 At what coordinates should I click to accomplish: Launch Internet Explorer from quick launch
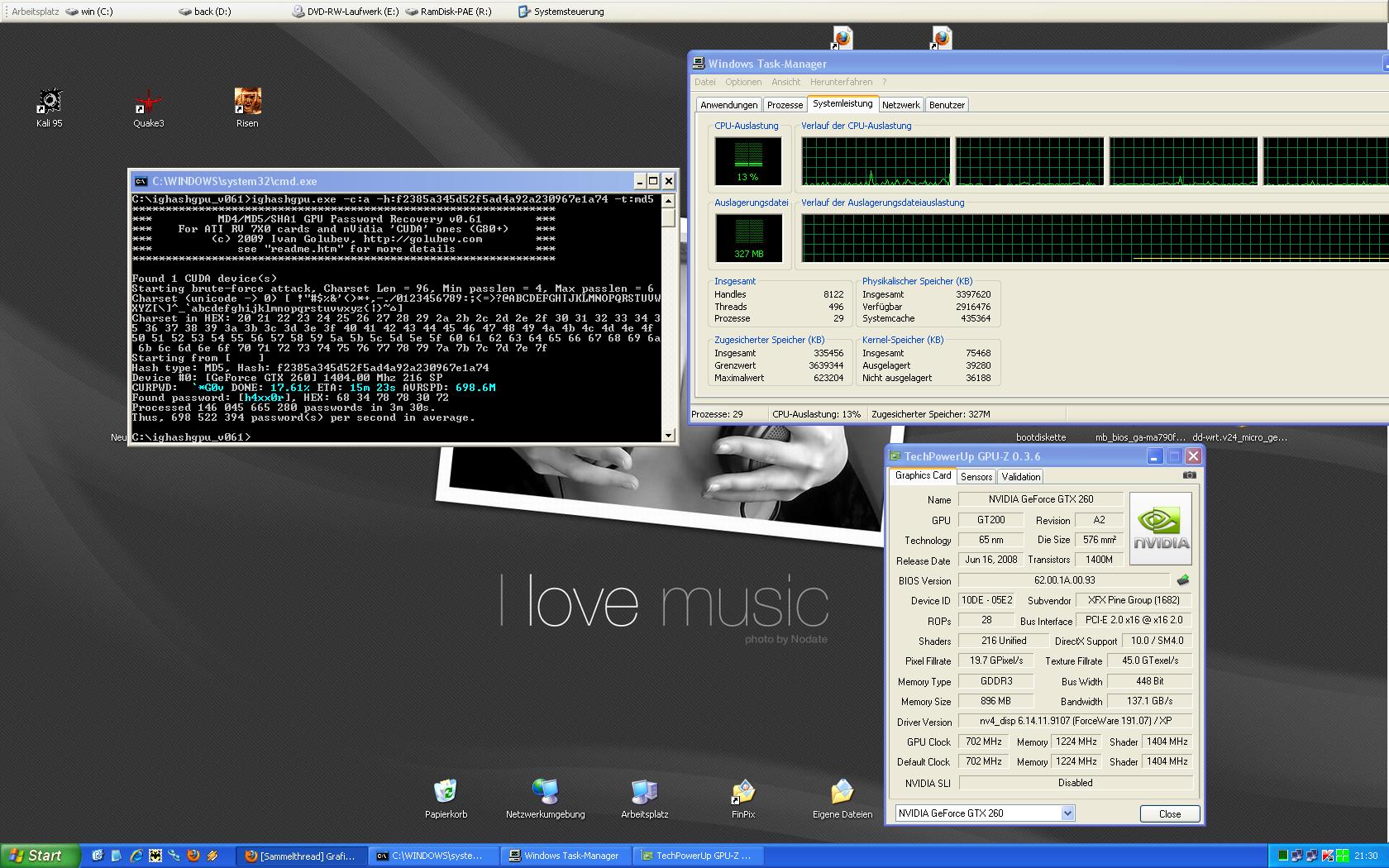click(136, 856)
